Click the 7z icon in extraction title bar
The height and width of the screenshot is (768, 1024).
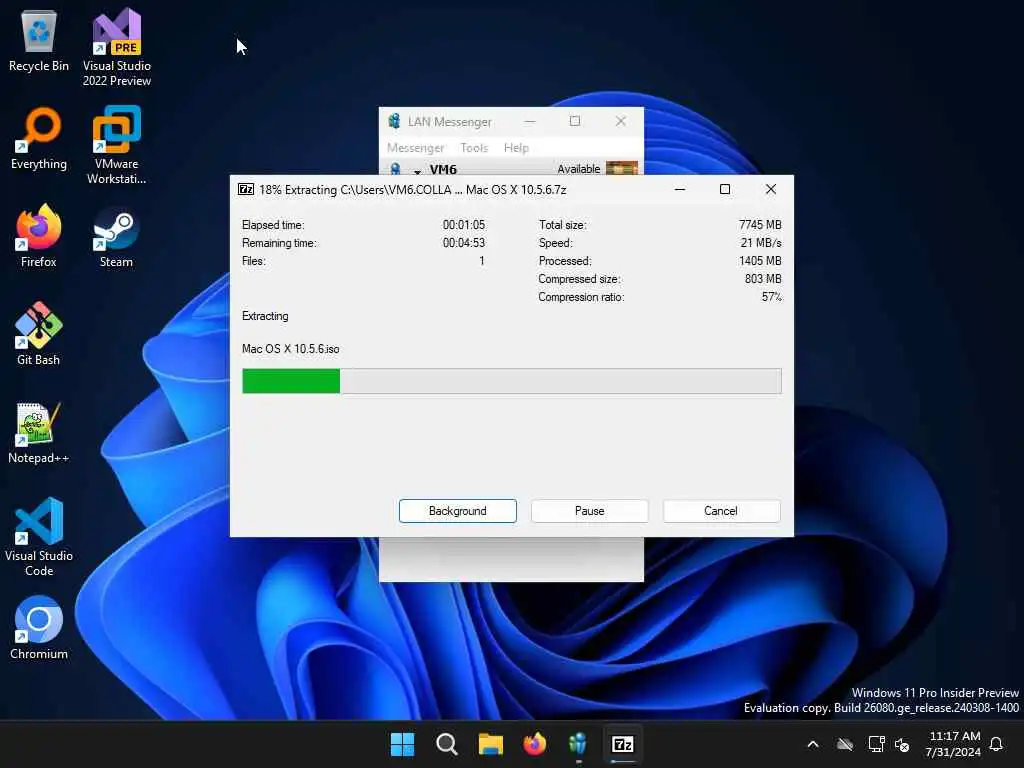pyautogui.click(x=246, y=189)
